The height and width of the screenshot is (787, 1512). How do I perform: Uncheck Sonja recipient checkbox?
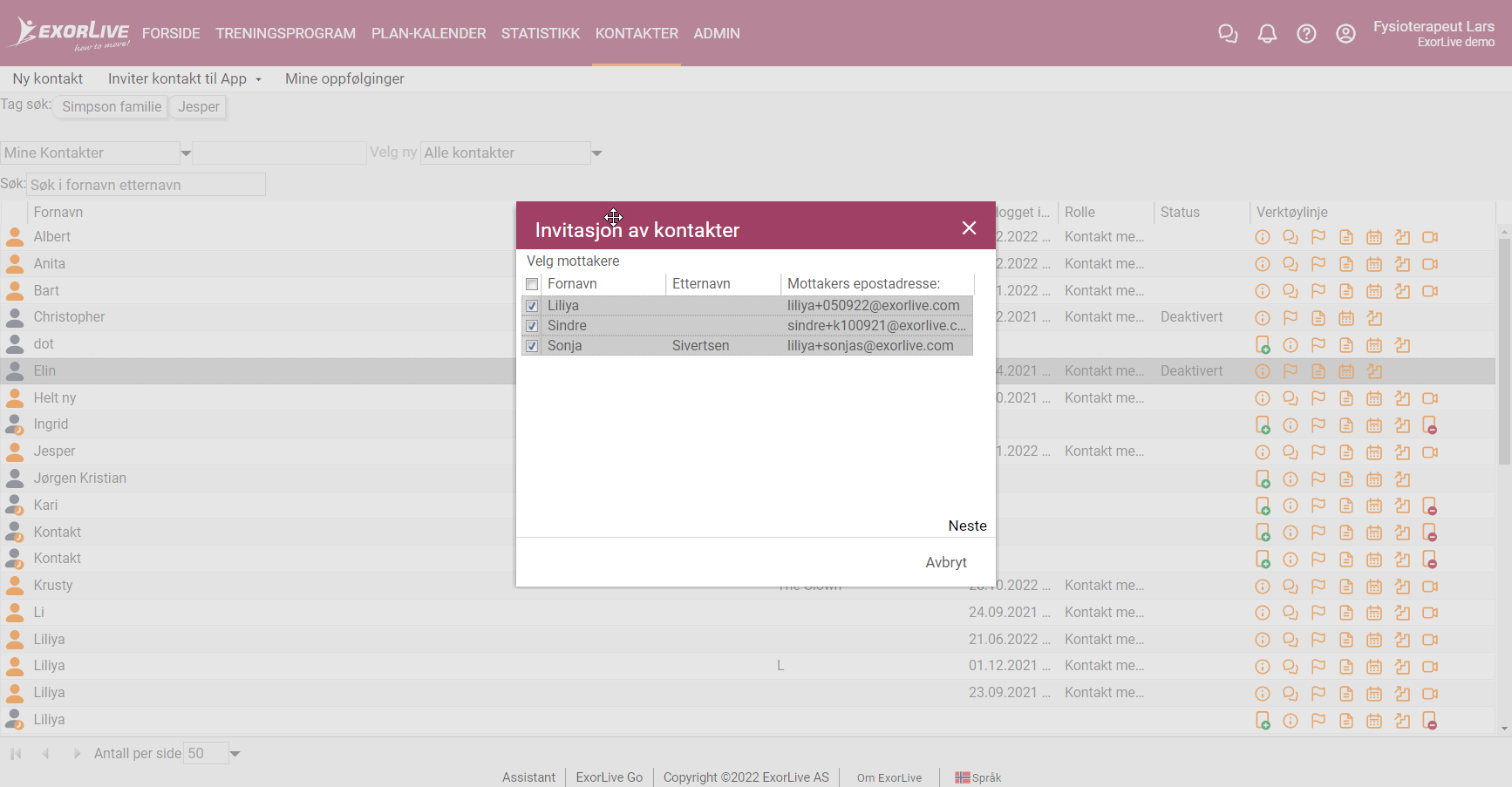(x=532, y=346)
